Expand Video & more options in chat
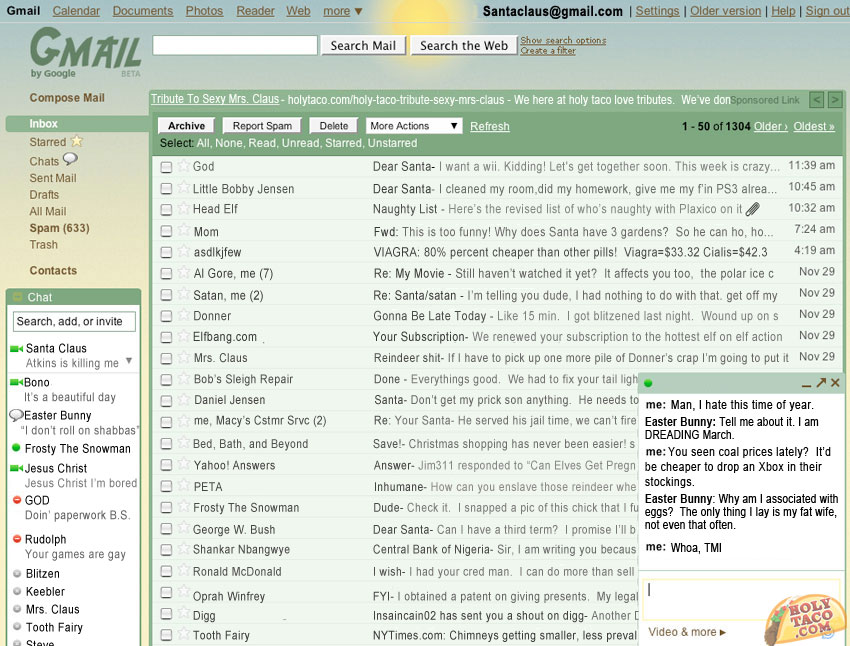 click(687, 632)
